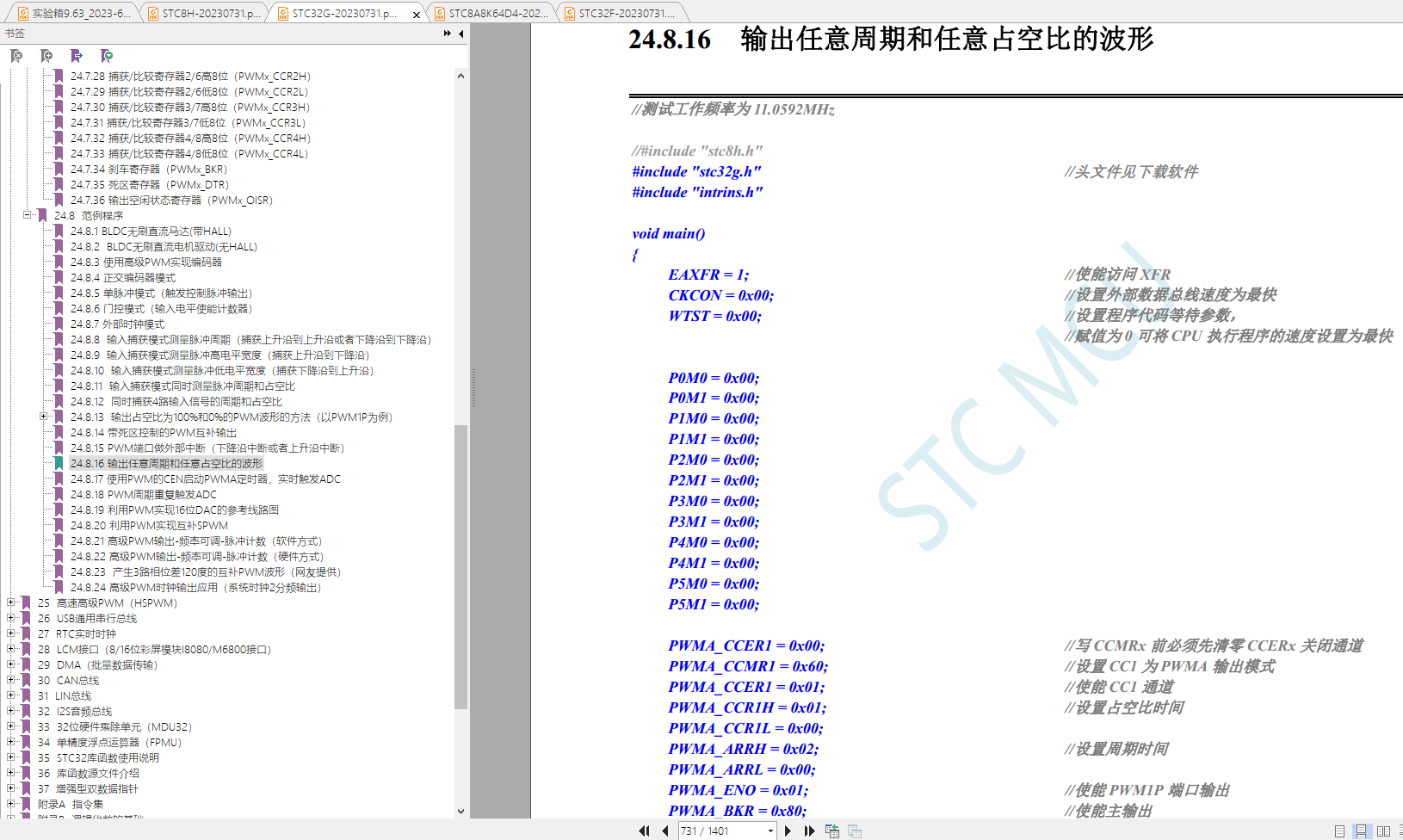Open bookmark 32 I2S音频总线
1403x840 pixels.
[75, 711]
